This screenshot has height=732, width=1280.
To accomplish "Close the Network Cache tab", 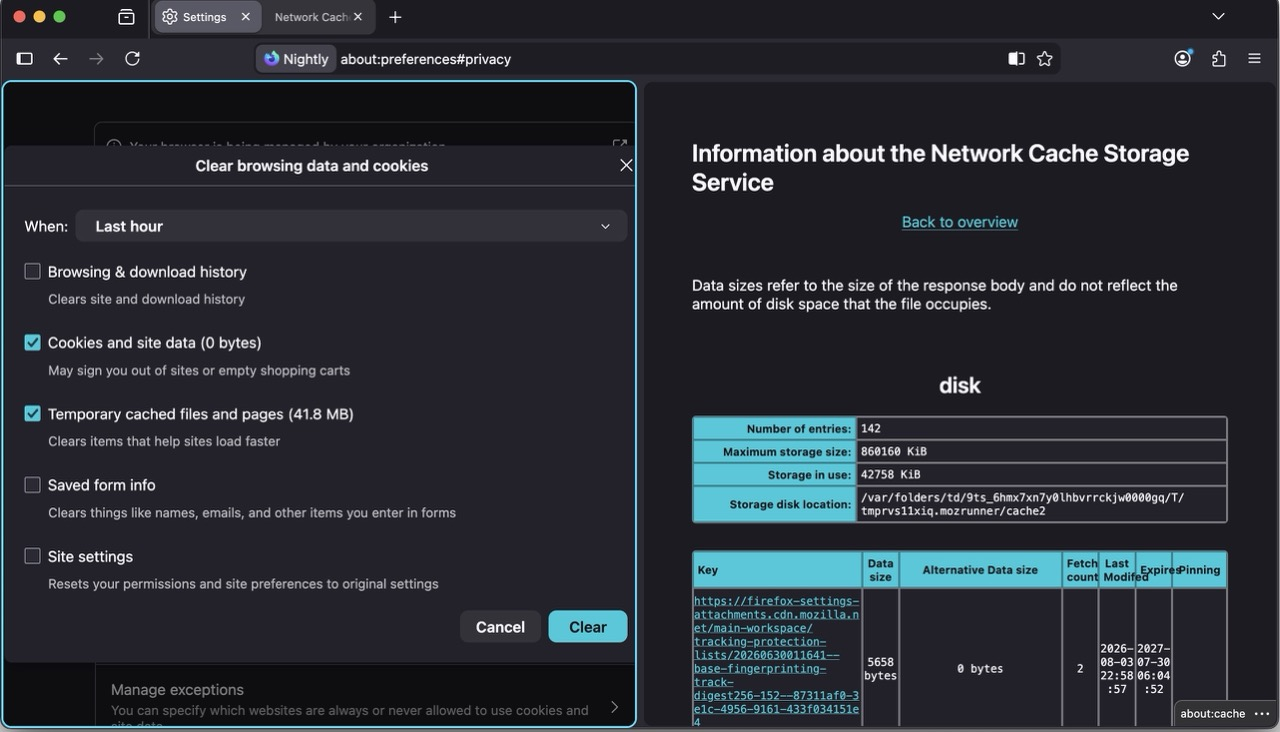I will coord(358,17).
